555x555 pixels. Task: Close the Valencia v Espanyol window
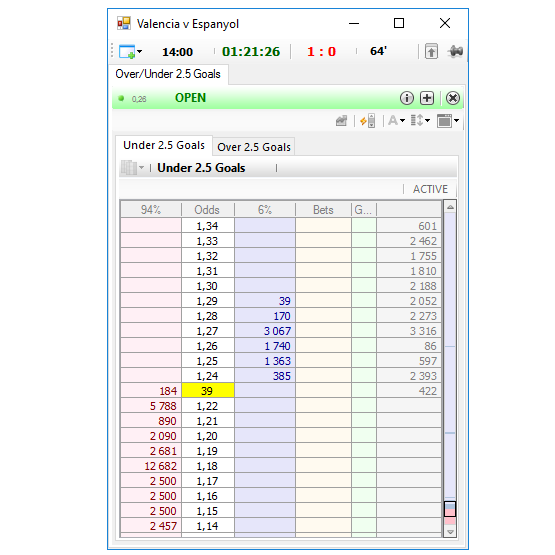tap(445, 23)
